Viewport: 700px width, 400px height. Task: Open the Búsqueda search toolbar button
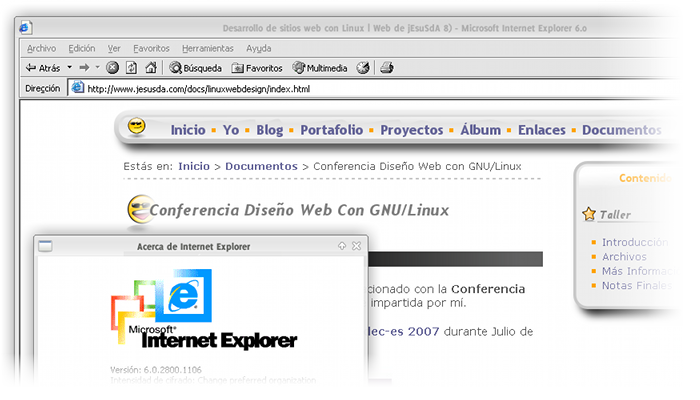pos(196,68)
